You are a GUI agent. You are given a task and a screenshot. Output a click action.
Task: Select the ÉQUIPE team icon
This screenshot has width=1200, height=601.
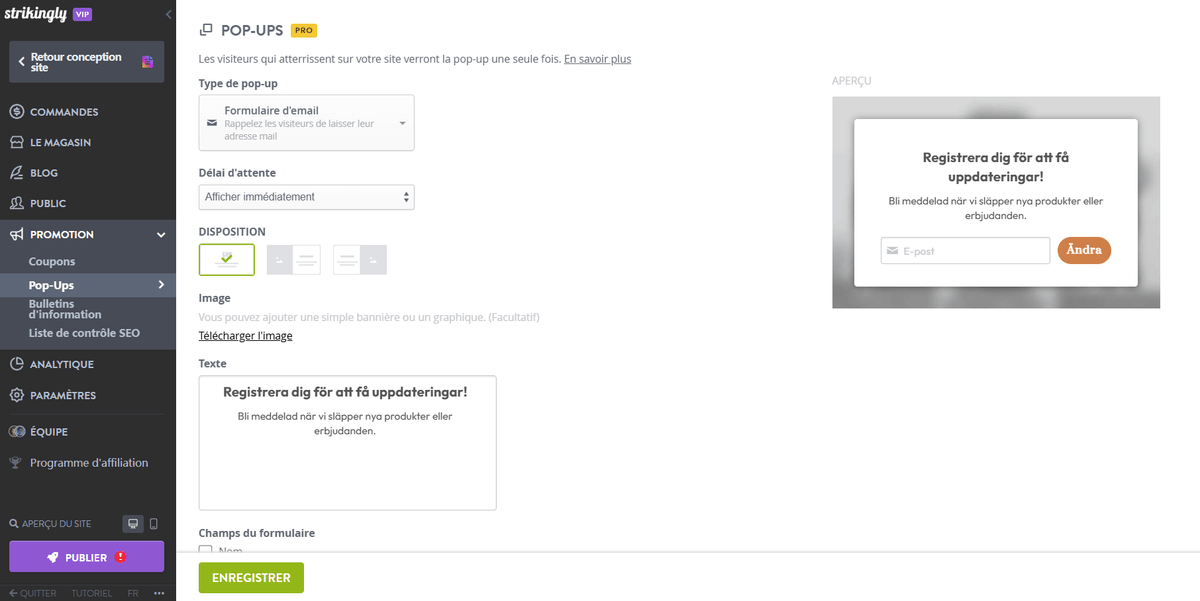tap(14, 431)
